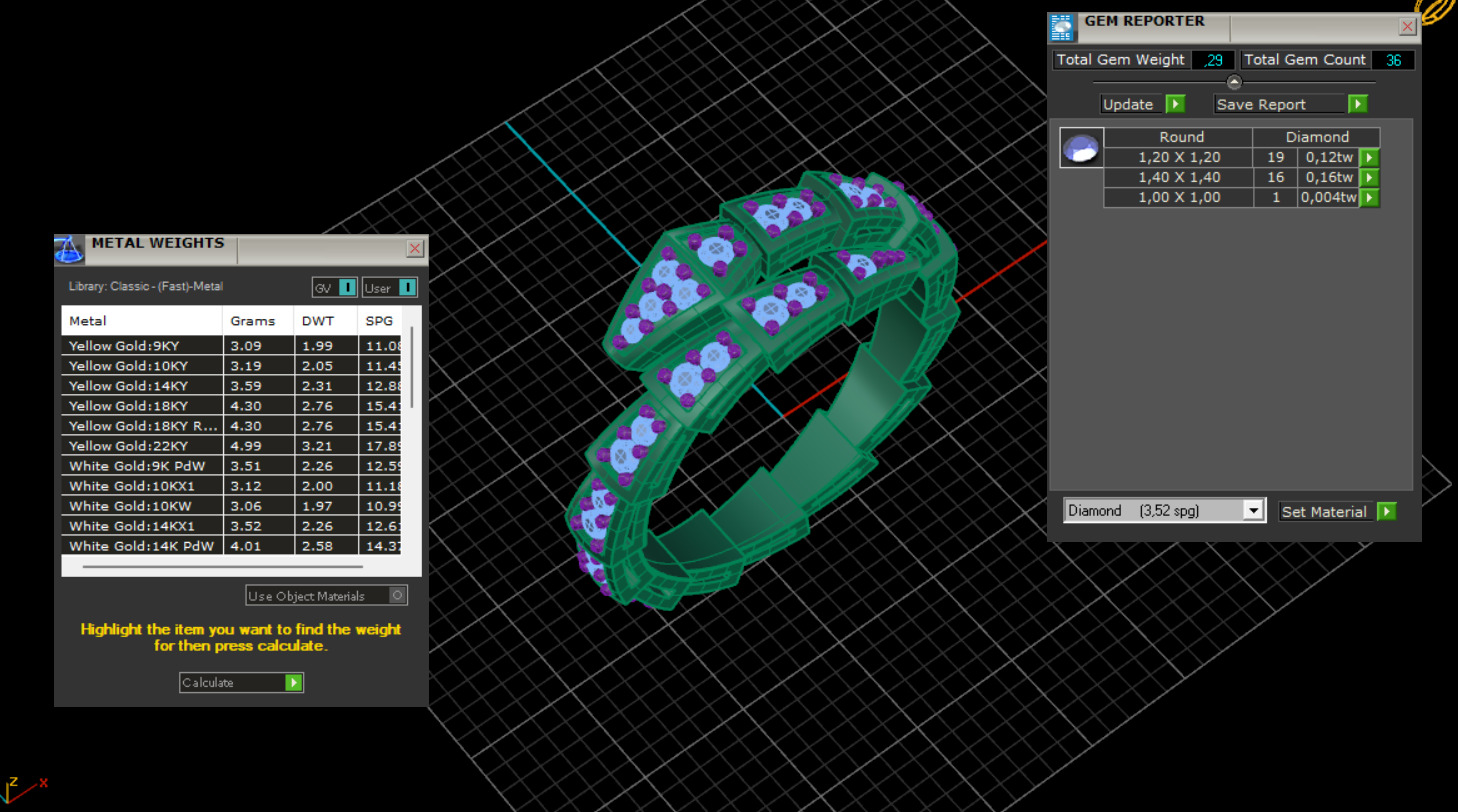Click the Save Report button
The height and width of the screenshot is (812, 1458).
1290,104
